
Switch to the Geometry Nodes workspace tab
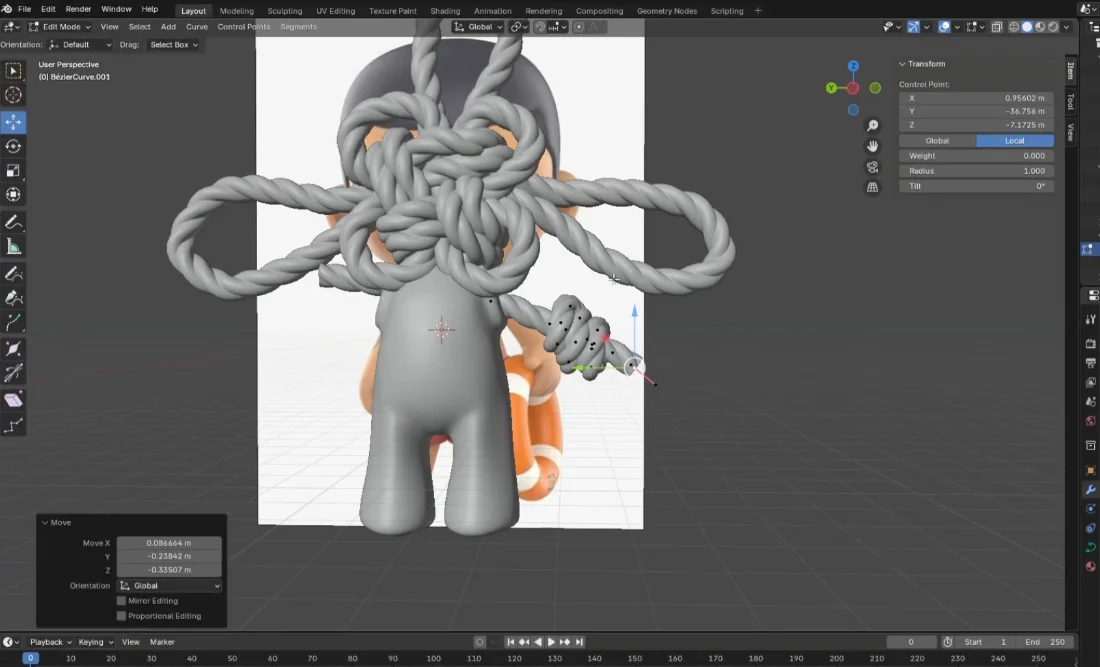pos(667,11)
